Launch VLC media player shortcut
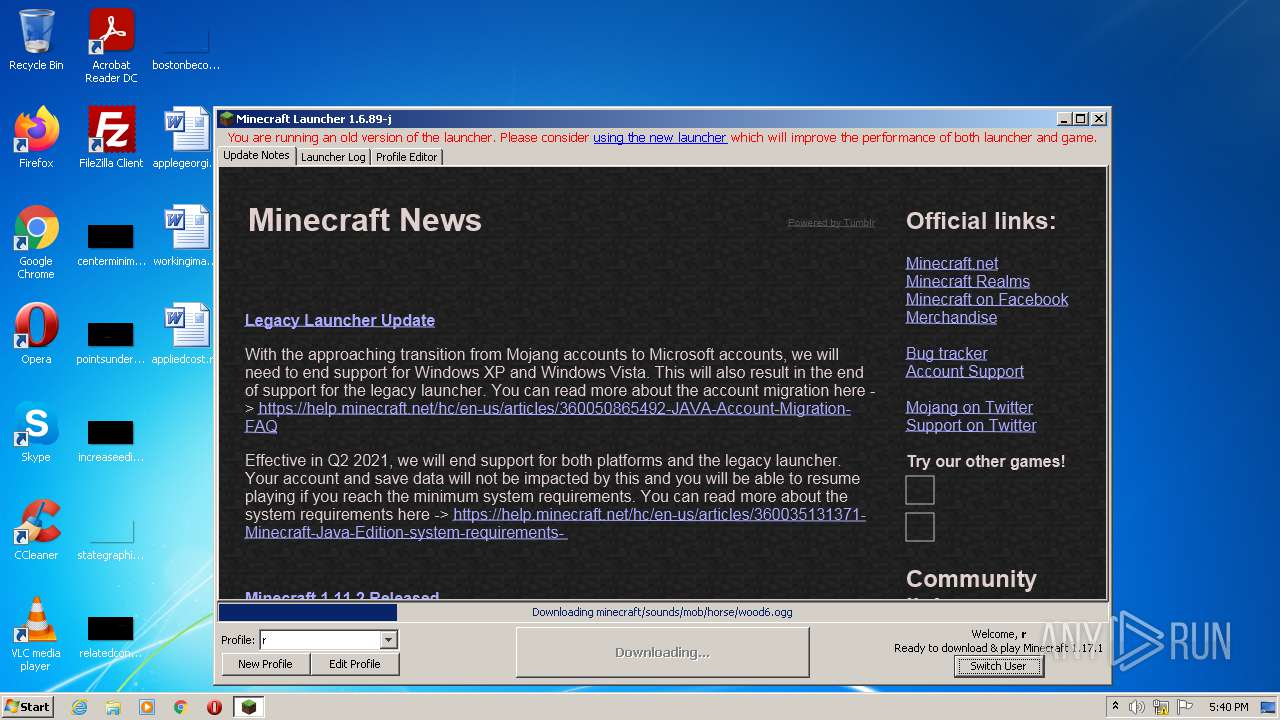Screen dimensions: 1280x720 coord(36,634)
